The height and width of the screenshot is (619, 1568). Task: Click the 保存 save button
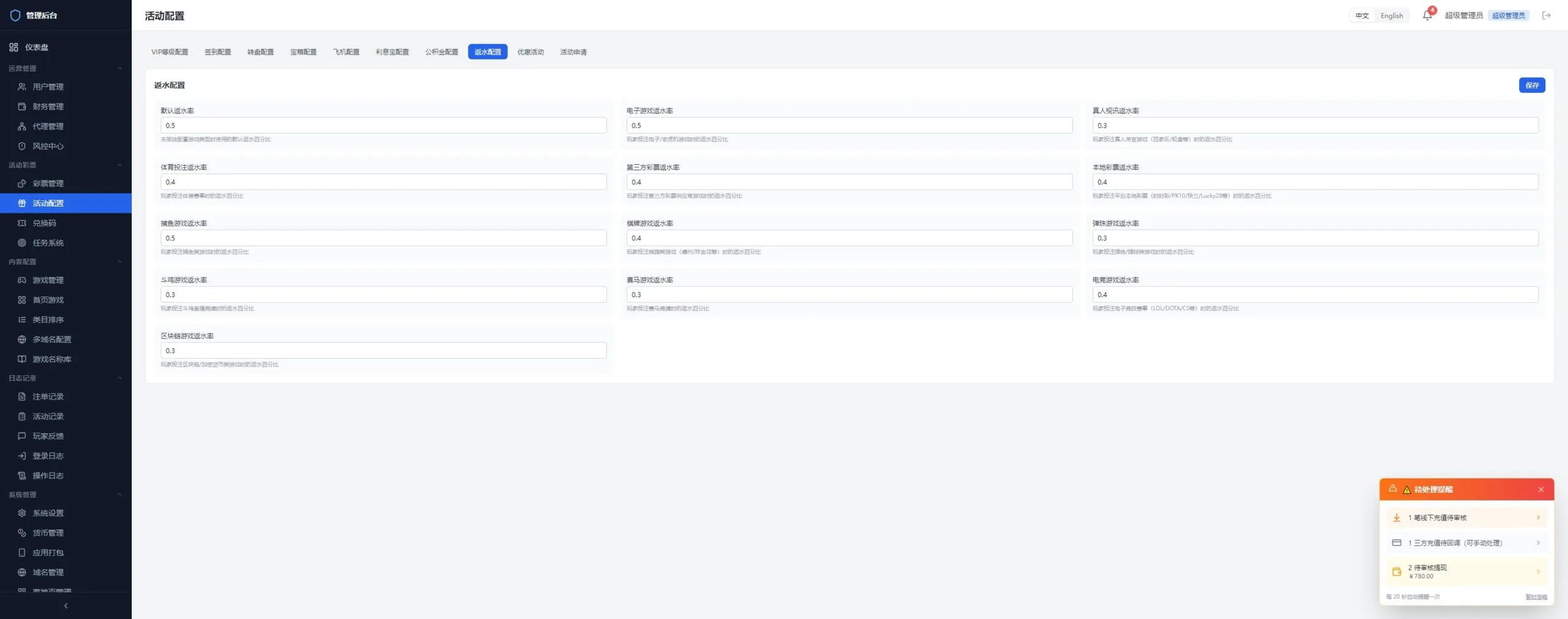pyautogui.click(x=1532, y=85)
